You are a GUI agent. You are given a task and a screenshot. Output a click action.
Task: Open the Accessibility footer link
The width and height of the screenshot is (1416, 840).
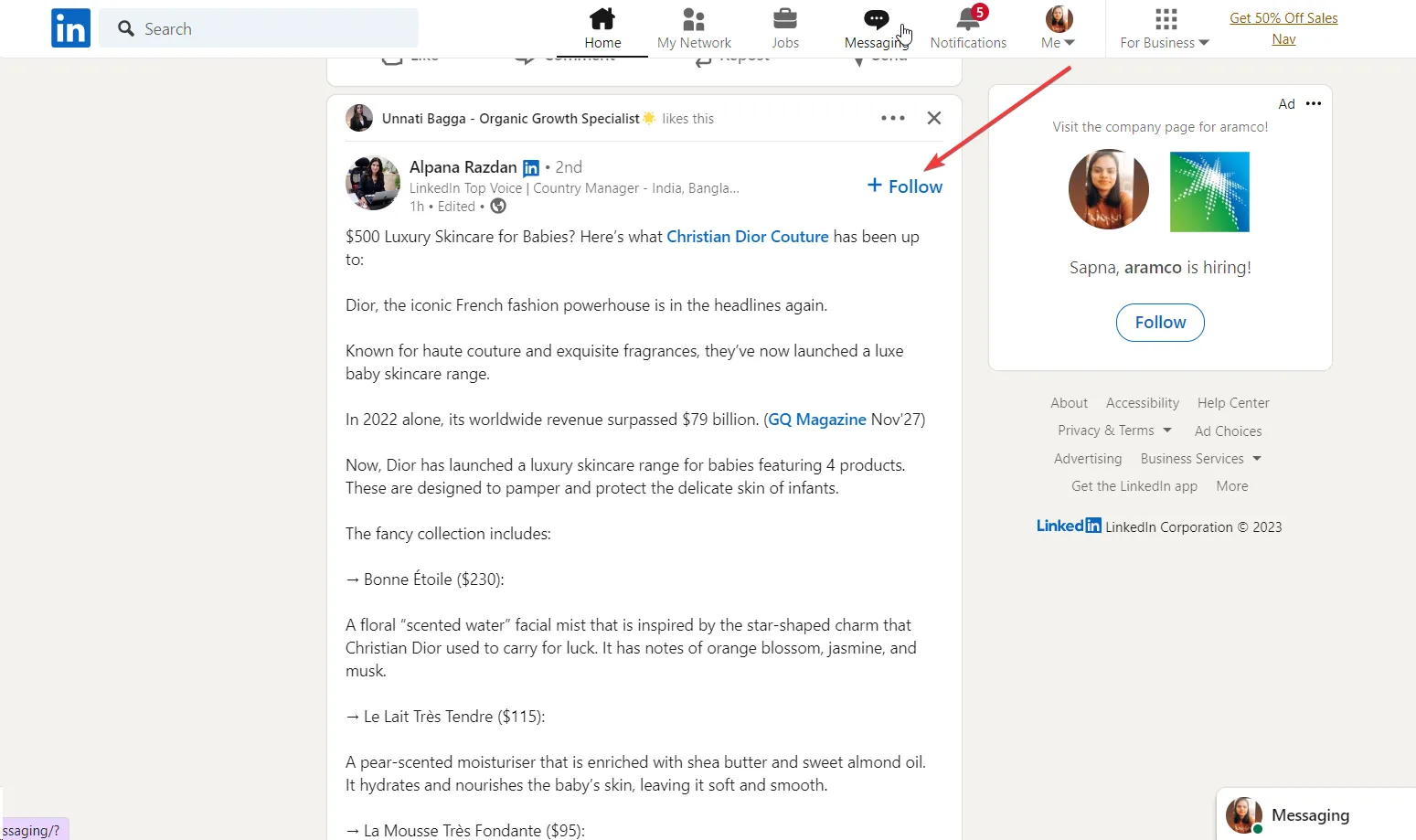[1143, 403]
